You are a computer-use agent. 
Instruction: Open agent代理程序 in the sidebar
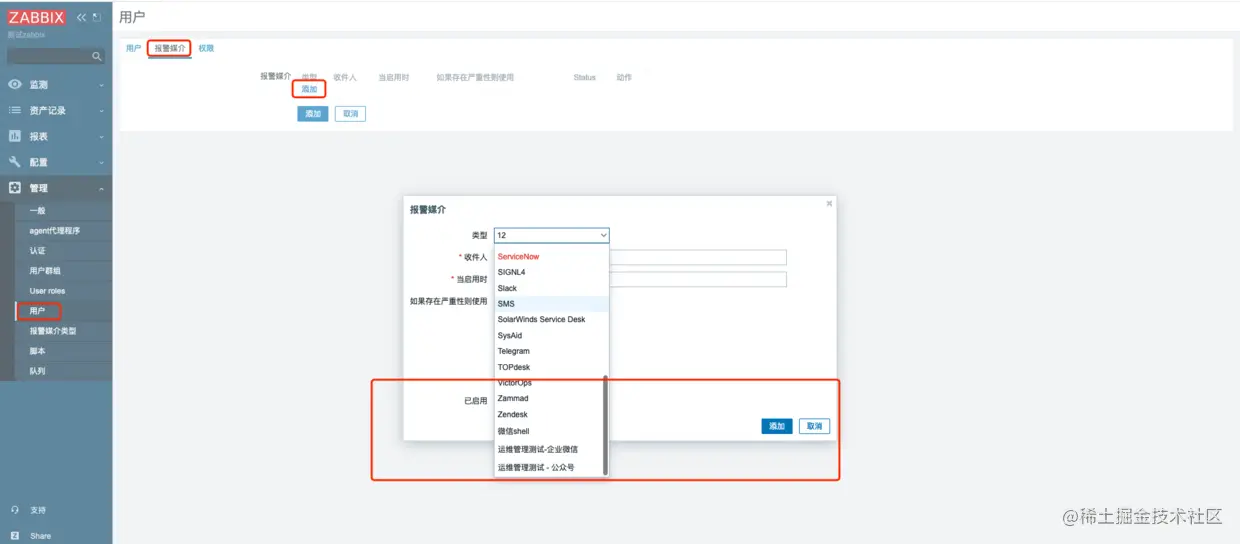[55, 231]
